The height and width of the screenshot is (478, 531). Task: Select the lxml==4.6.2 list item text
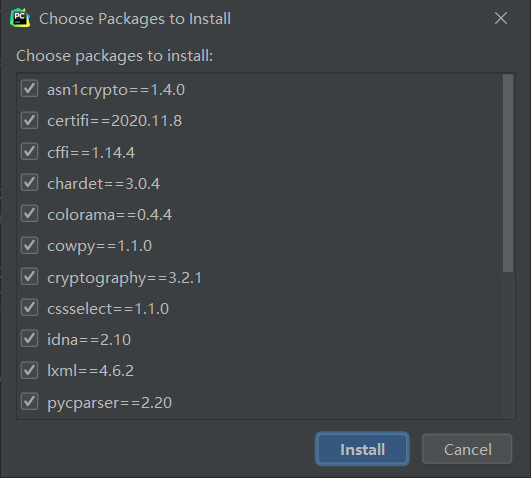click(90, 371)
